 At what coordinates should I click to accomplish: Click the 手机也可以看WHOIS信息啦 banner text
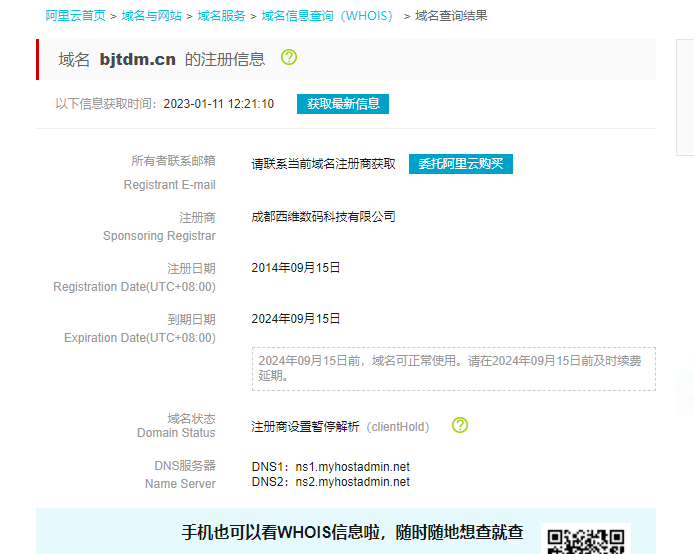tap(352, 532)
